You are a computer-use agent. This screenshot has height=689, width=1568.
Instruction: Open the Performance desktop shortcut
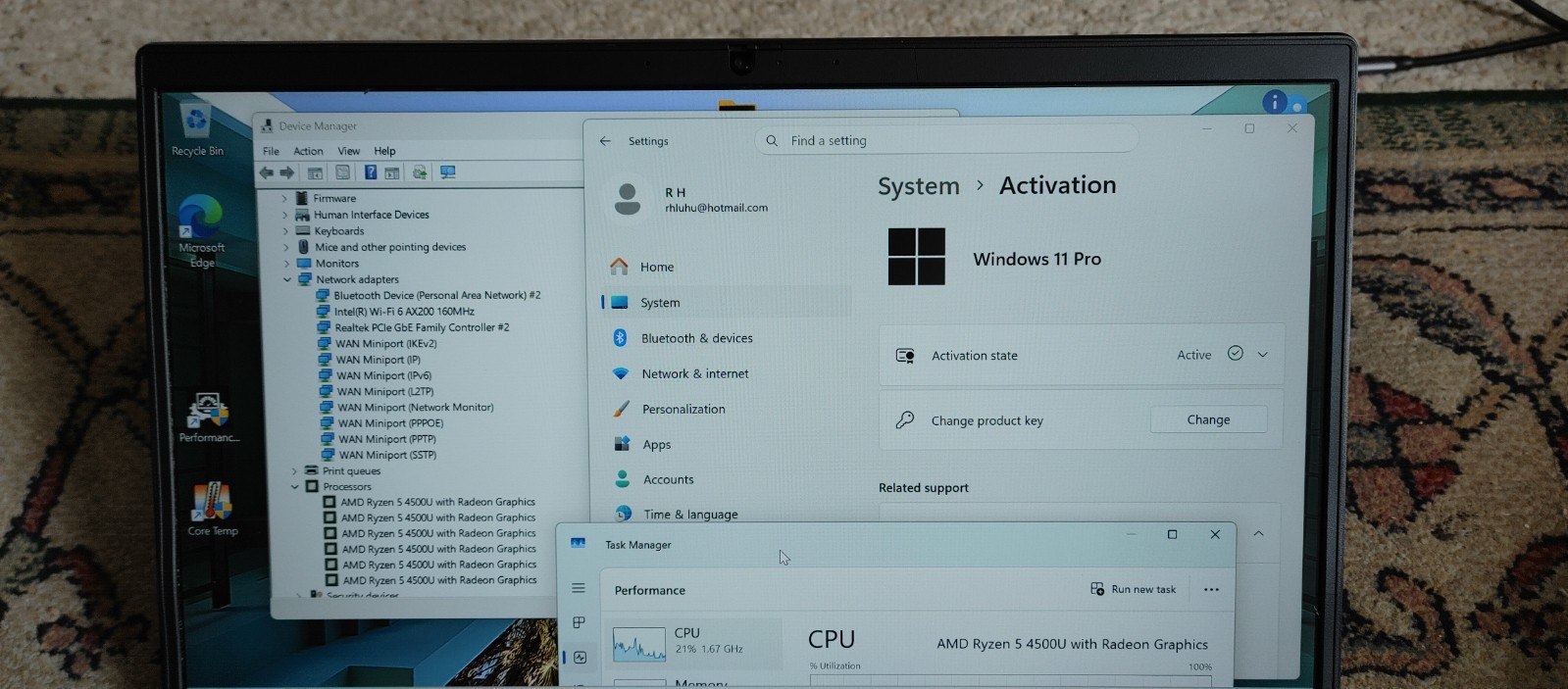(209, 417)
